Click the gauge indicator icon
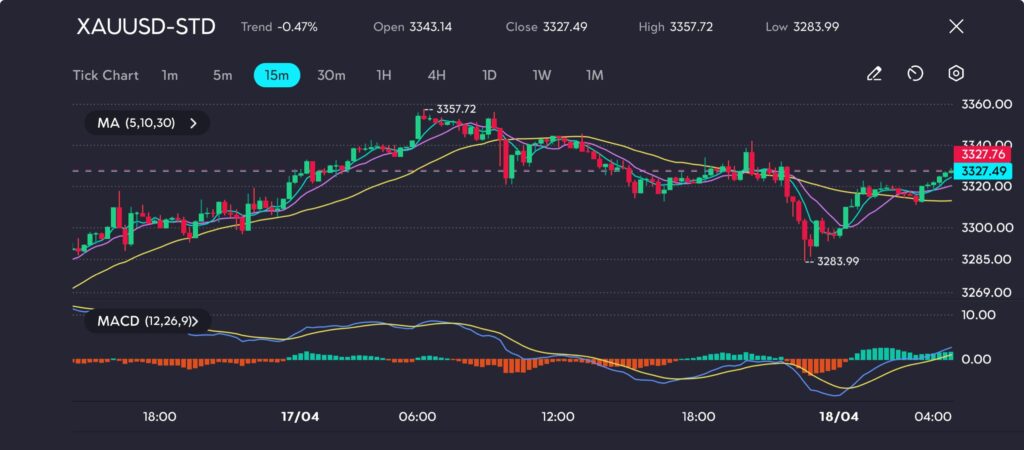This screenshot has height=450, width=1024. pos(915,74)
